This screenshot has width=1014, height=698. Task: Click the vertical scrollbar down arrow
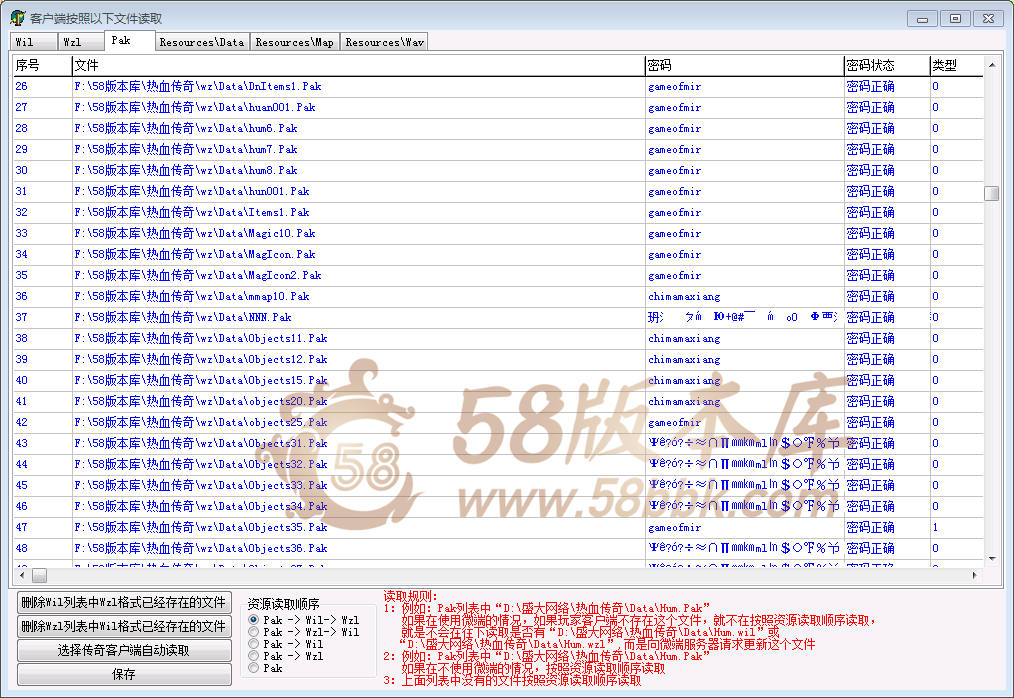click(992, 559)
